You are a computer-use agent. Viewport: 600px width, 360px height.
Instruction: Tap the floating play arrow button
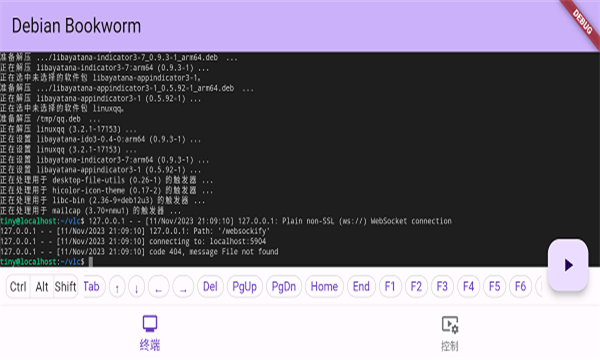[568, 265]
